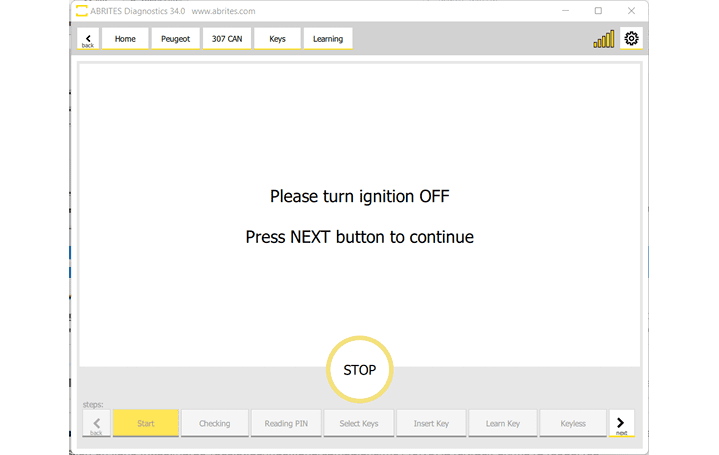This screenshot has width=719, height=455.
Task: Choose the Select Keys step
Action: (x=359, y=423)
